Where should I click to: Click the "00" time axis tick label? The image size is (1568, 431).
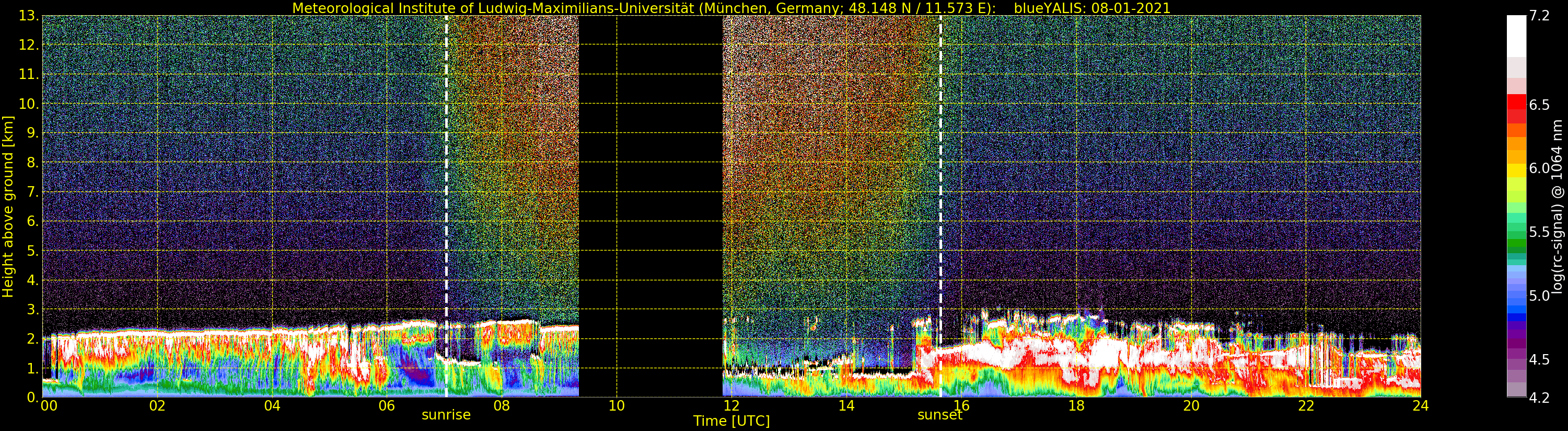(49, 406)
